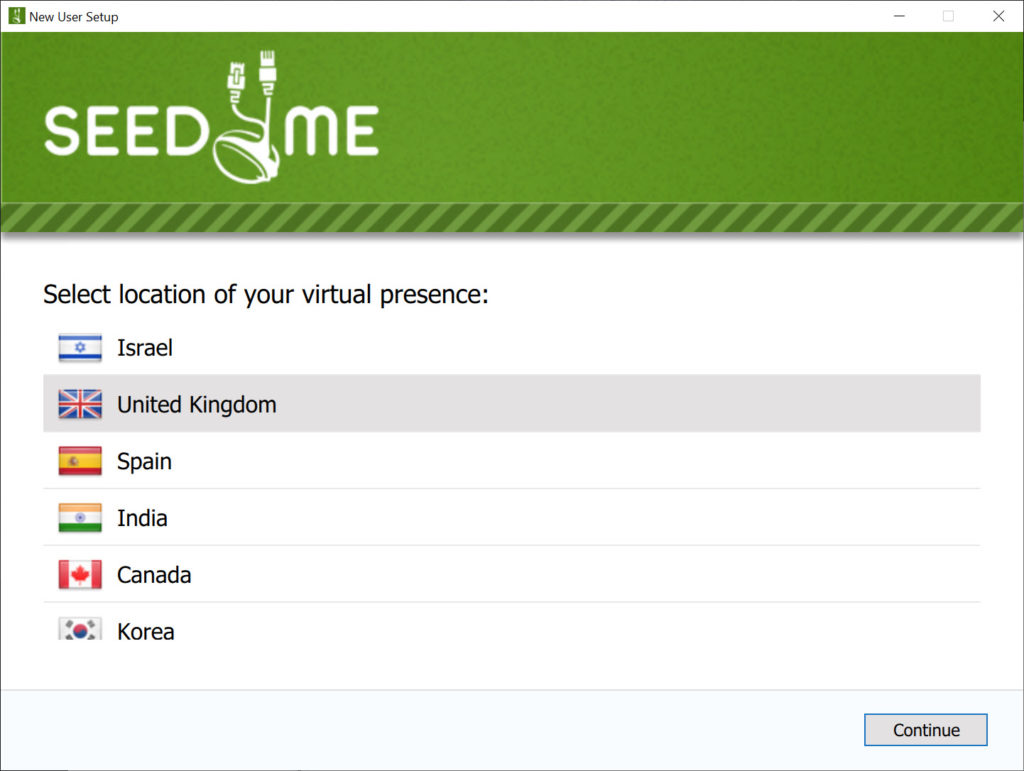Viewport: 1024px width, 771px height.
Task: Click the 'Select location of your virtual presence' heading
Action: [x=266, y=294]
